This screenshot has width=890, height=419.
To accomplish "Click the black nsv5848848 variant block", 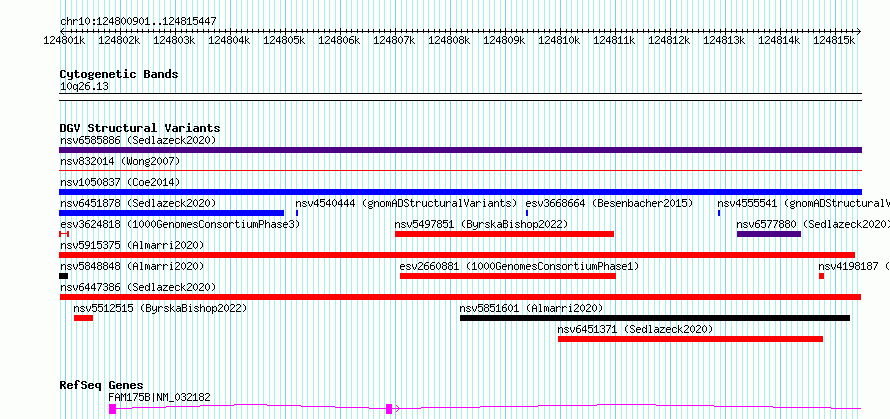I will click(x=64, y=276).
